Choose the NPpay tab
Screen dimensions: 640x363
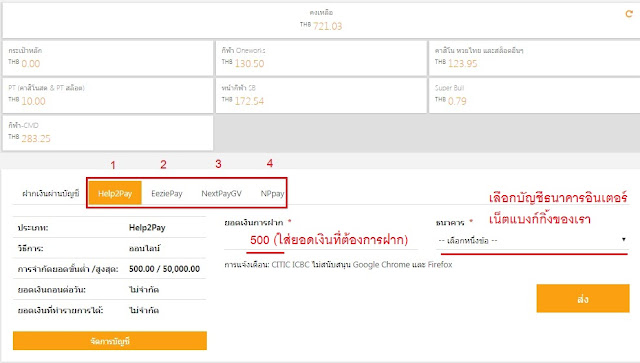pos(272,193)
